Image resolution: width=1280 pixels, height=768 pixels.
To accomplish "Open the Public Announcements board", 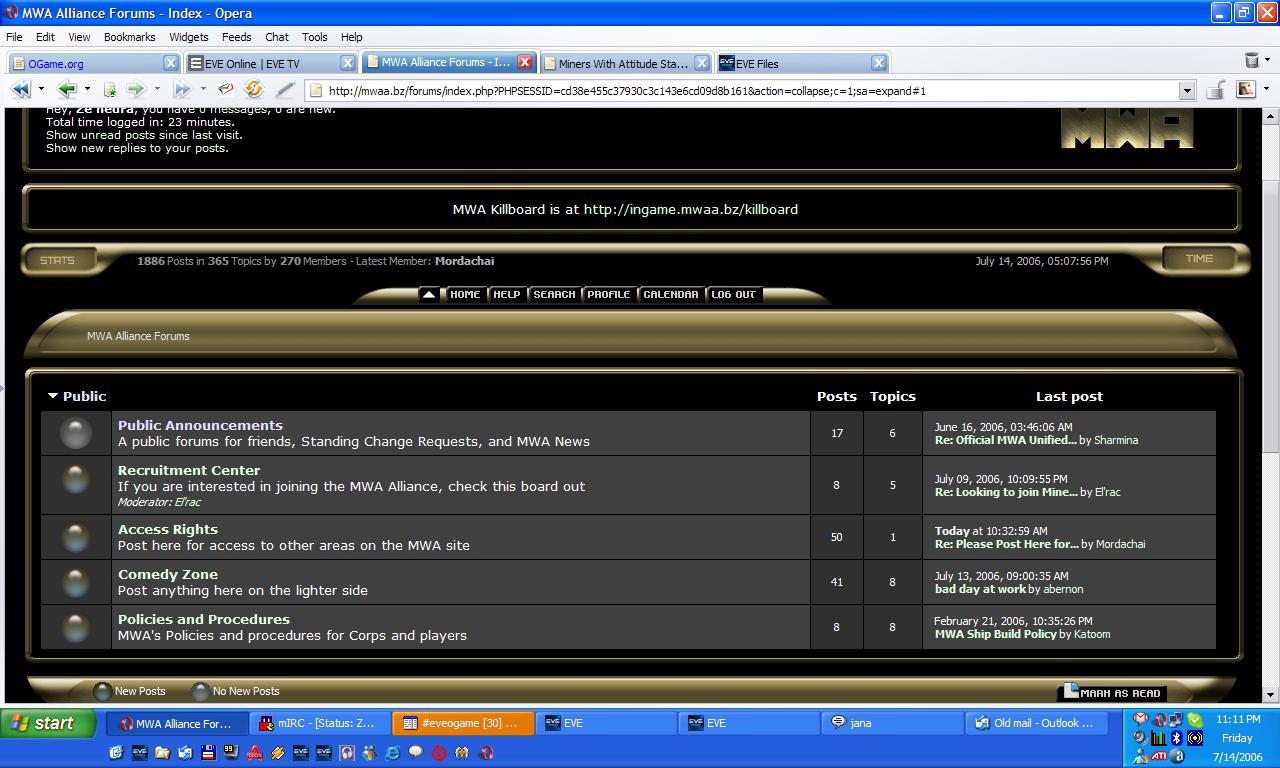I will click(200, 425).
